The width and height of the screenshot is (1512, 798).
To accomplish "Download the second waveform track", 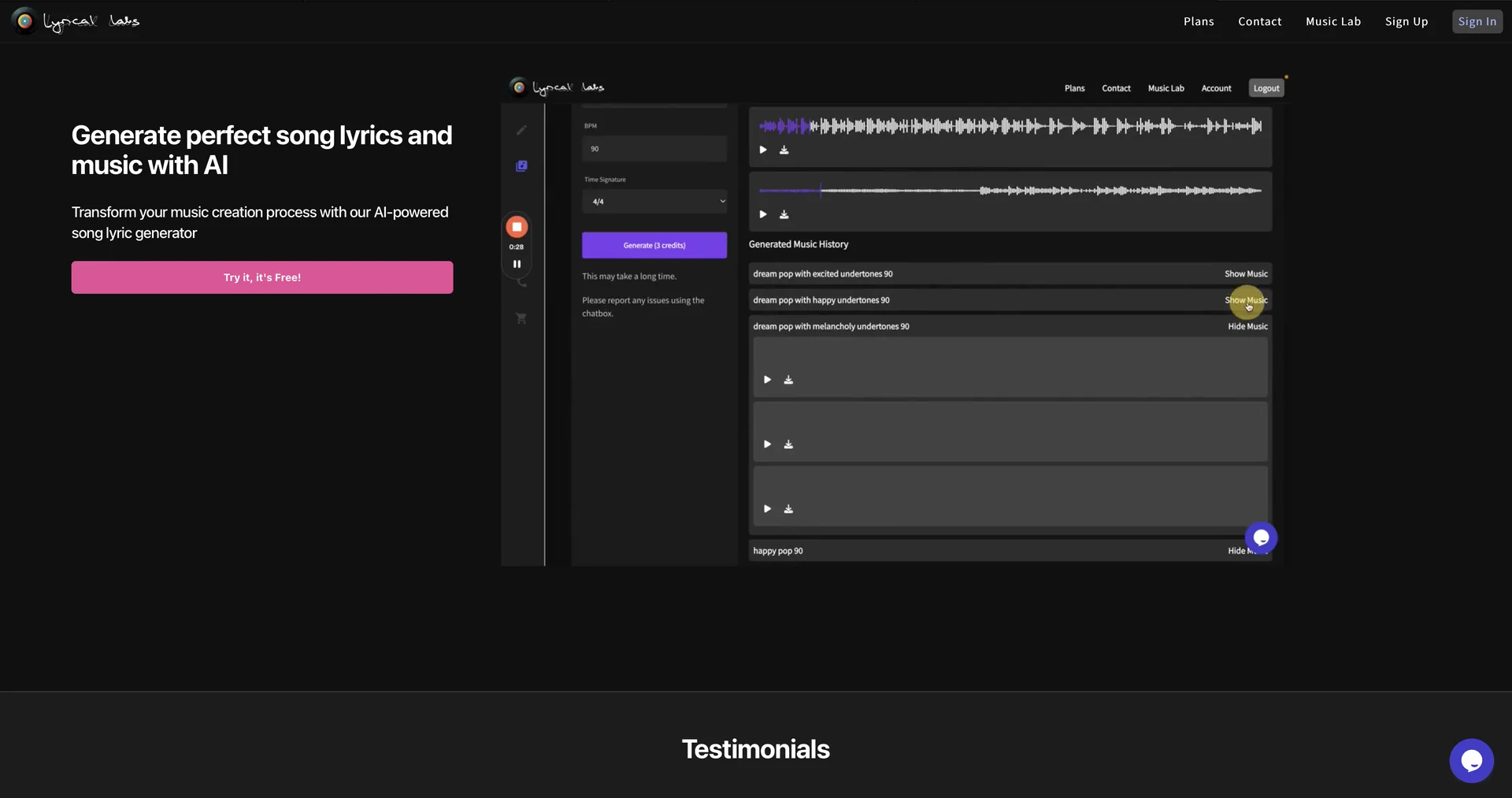I will 784,214.
